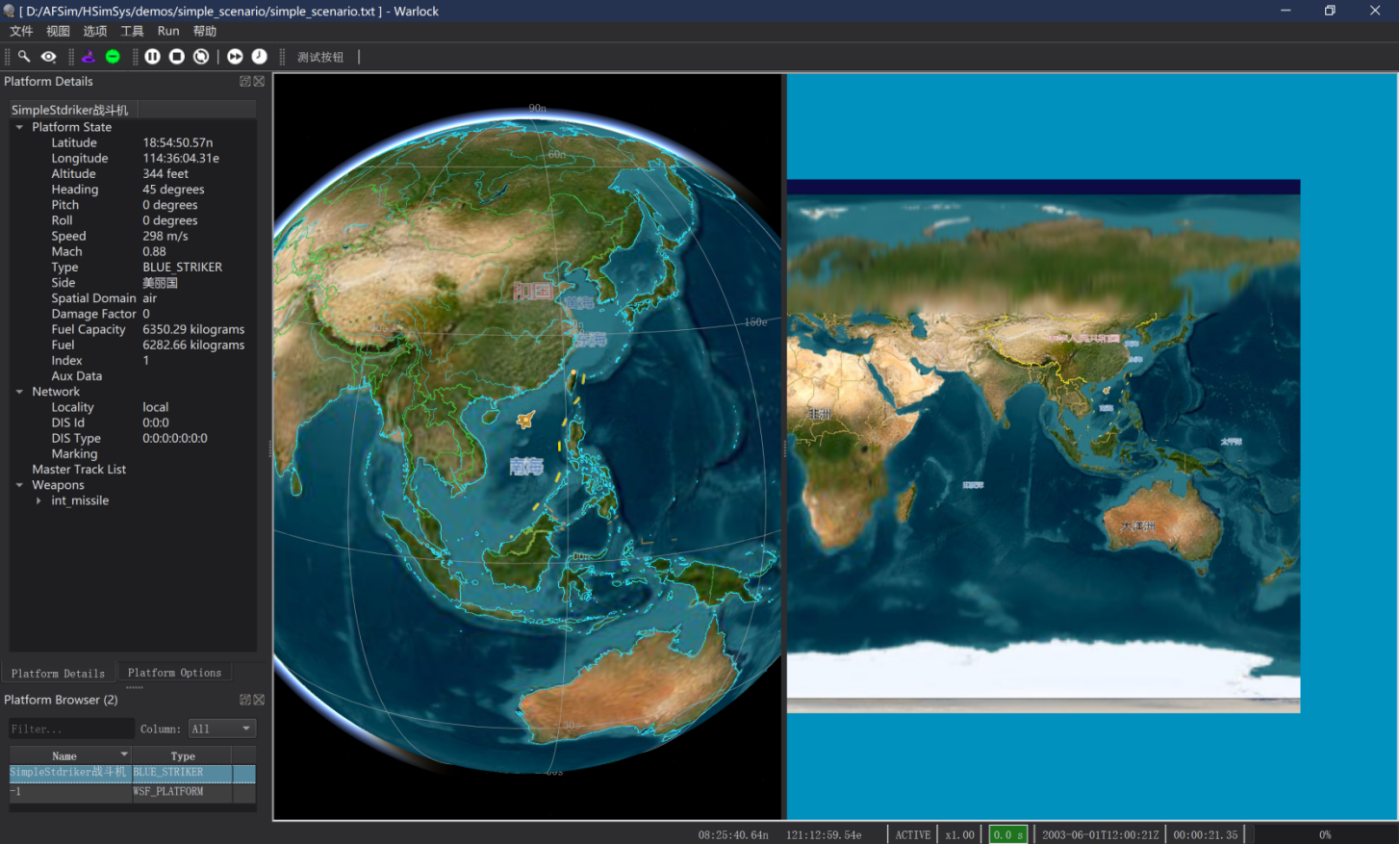Toggle the eye visibility icon in toolbar
The height and width of the screenshot is (844, 1400).
pos(48,57)
